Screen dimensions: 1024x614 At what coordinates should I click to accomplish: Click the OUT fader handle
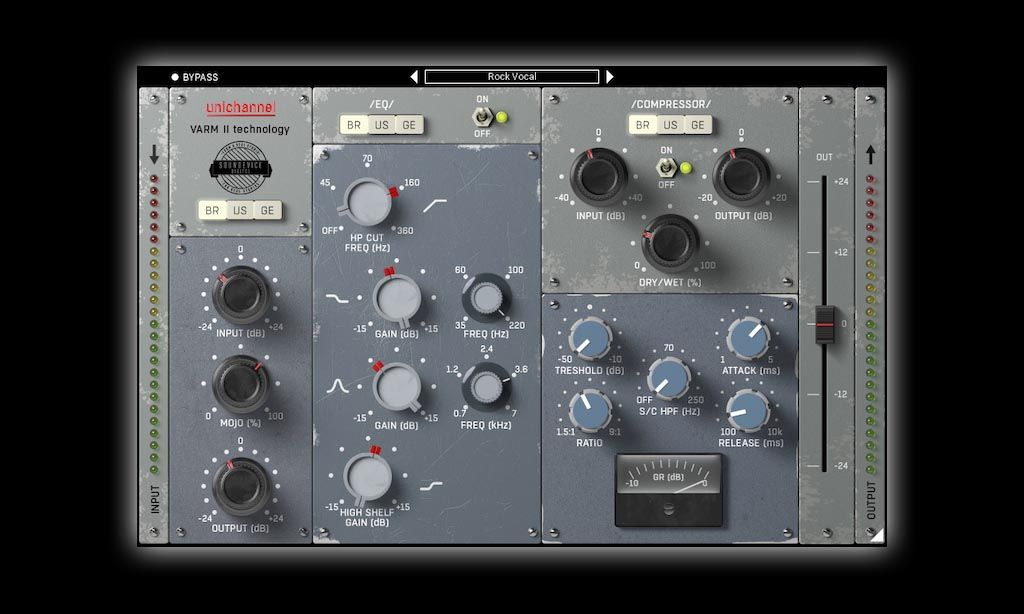[x=825, y=324]
